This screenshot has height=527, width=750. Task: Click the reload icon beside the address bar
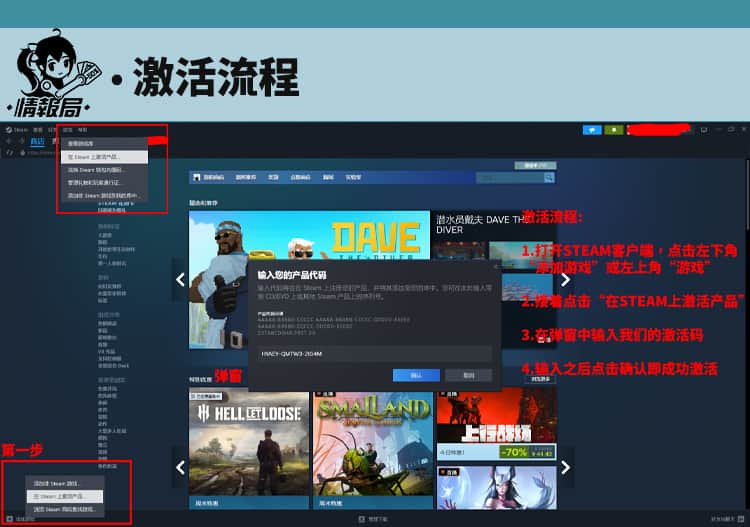10,153
